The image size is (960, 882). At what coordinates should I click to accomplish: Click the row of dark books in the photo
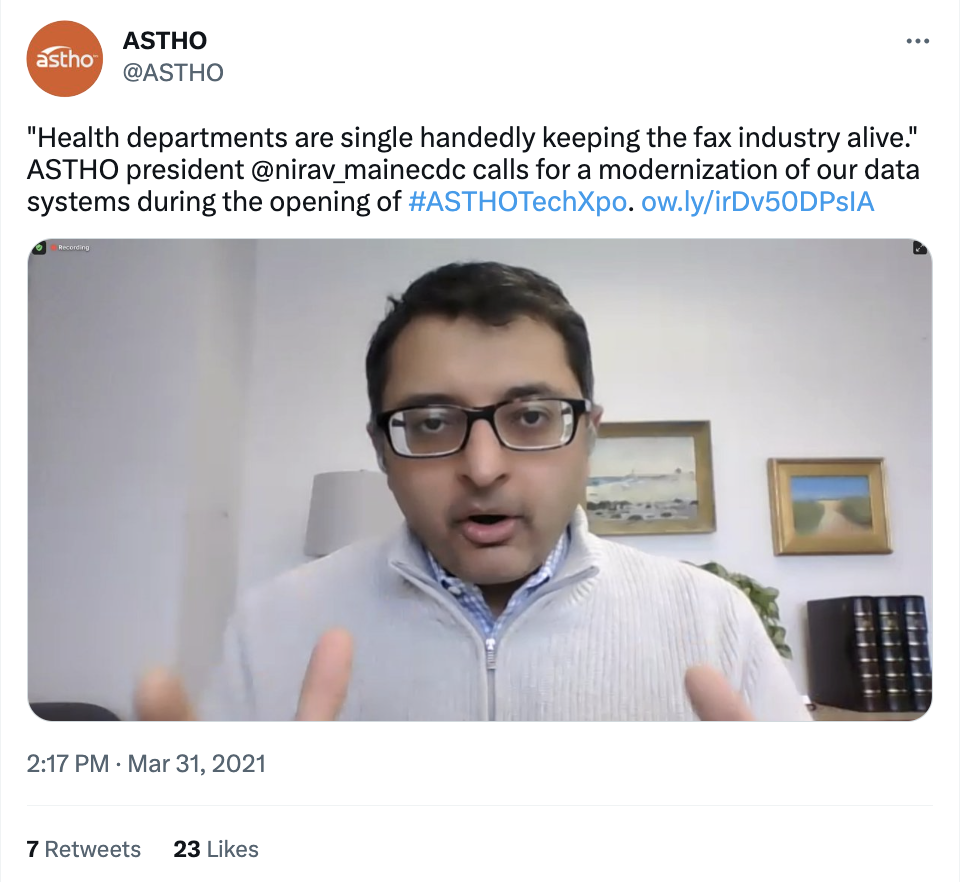pos(869,652)
